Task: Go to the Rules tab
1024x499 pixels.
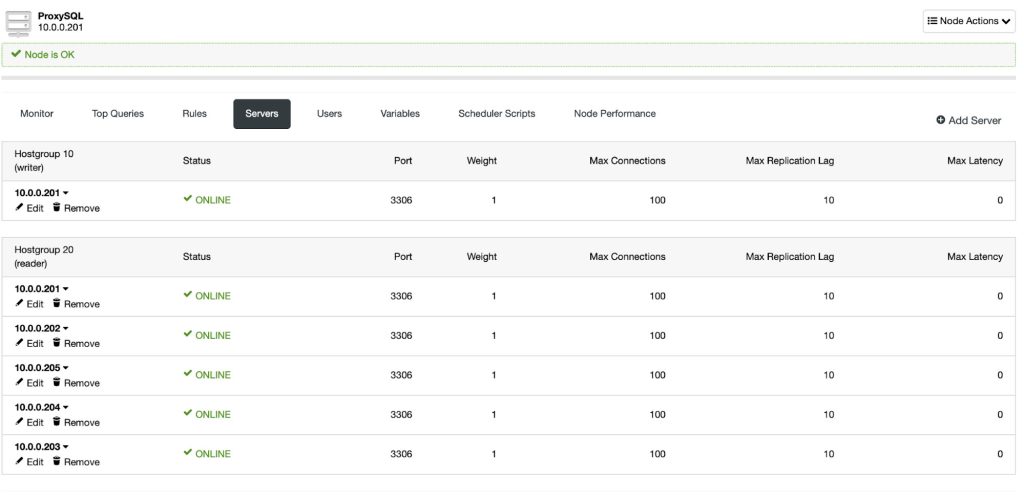Action: pos(195,114)
